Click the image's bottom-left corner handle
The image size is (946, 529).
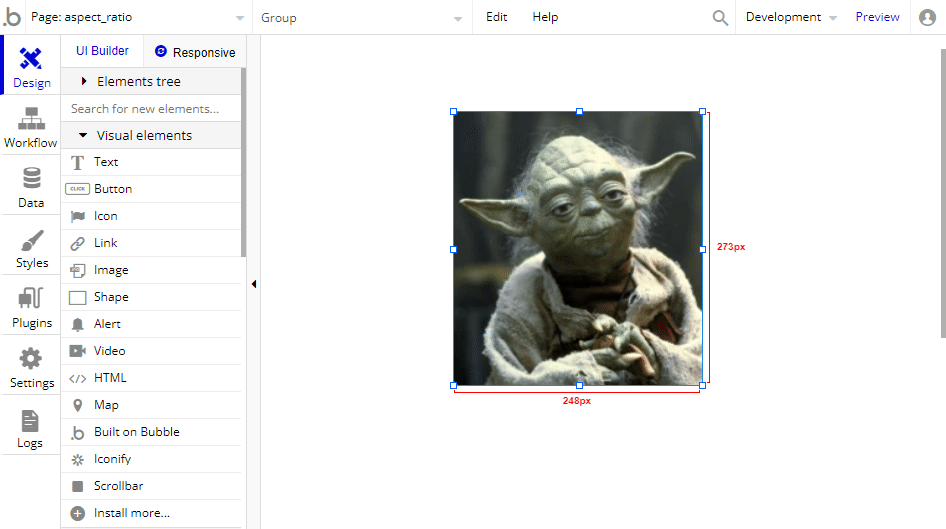[x=454, y=385]
